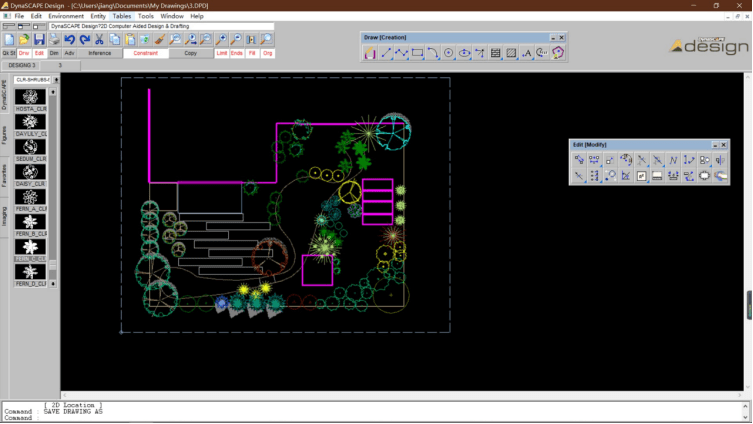Click the Save drawing icon
Viewport: 753px width, 424px height.
(39, 39)
